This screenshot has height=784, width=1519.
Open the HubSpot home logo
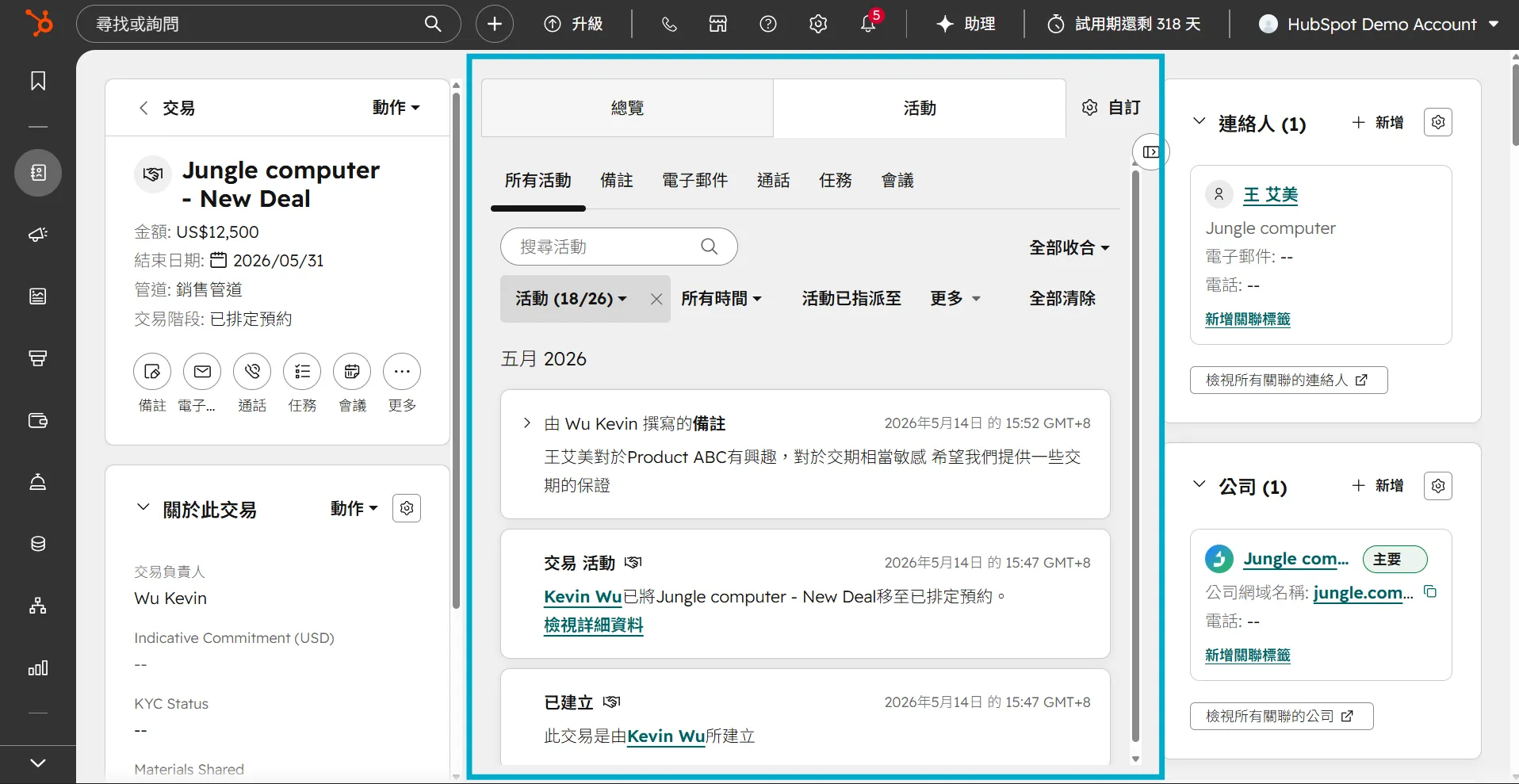[38, 23]
